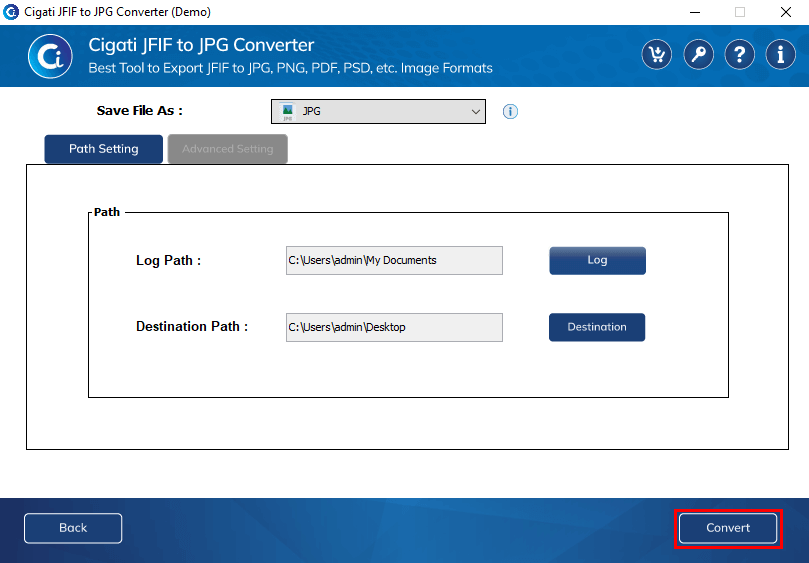Expand the Save File As dropdown arrow
The image size is (809, 563).
pos(475,111)
